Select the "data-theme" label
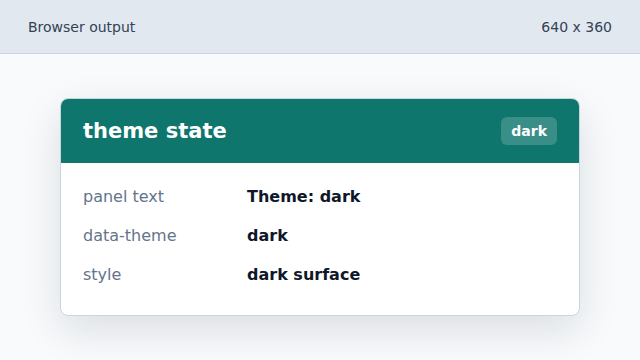 (130, 236)
